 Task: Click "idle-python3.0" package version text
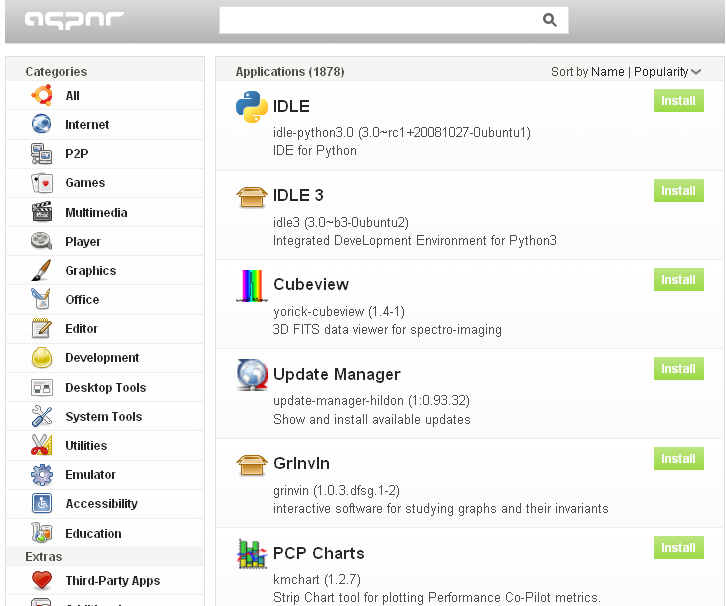click(x=401, y=132)
